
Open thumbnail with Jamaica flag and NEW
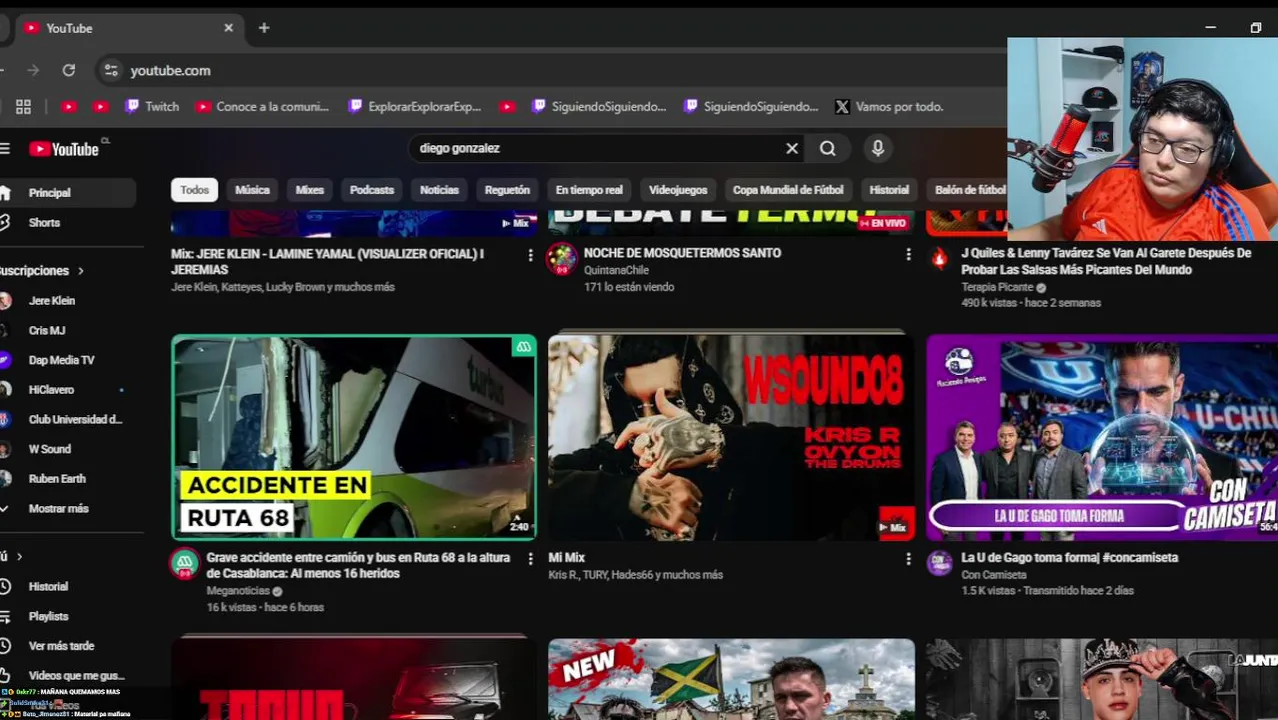tap(731, 680)
